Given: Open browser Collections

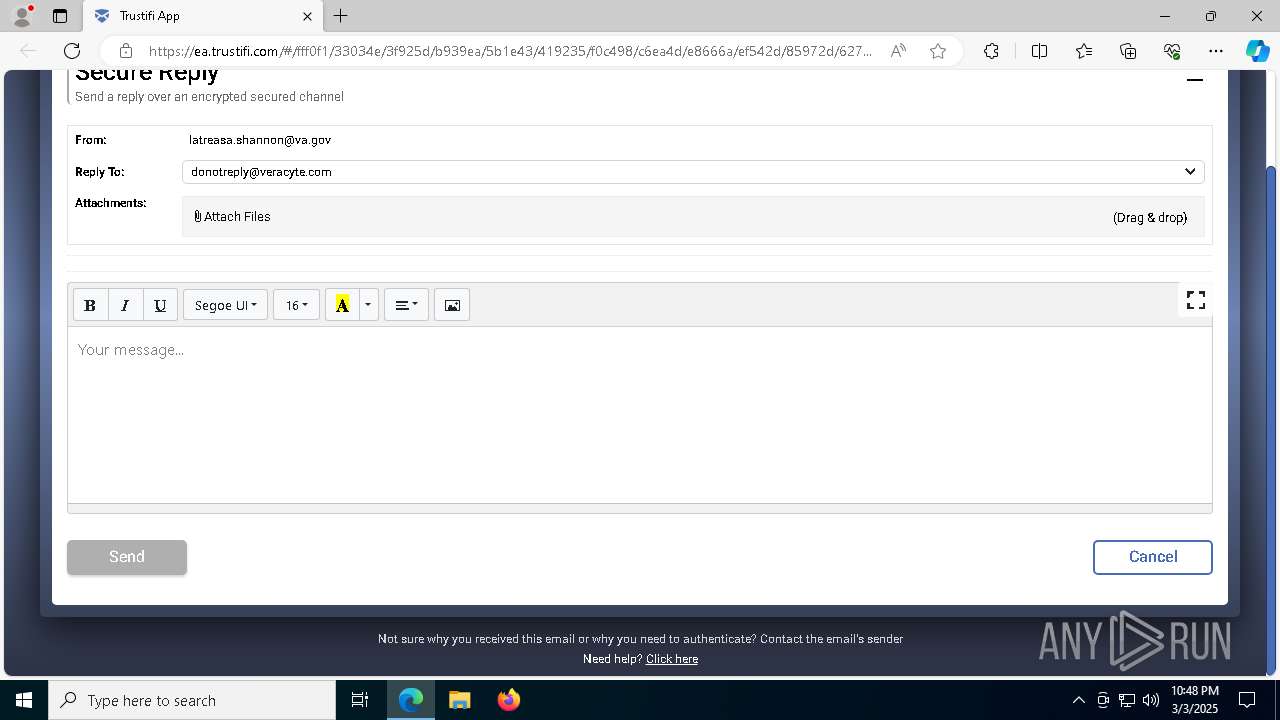Looking at the screenshot, I should (x=1128, y=51).
